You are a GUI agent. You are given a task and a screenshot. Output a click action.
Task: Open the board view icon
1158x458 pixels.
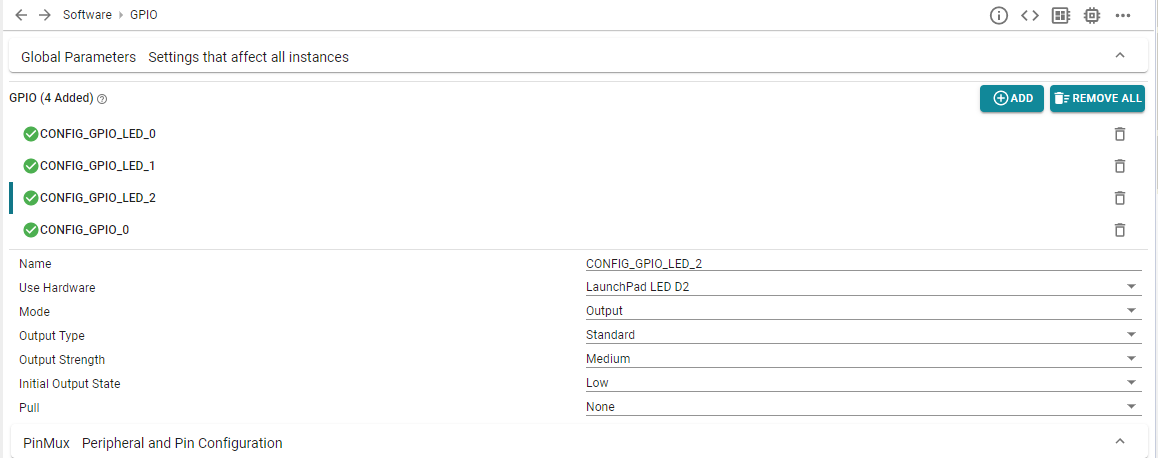[x=1061, y=16]
